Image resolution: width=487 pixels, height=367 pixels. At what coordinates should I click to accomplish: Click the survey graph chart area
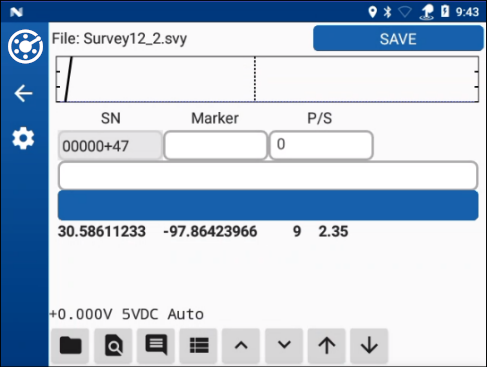[267, 79]
